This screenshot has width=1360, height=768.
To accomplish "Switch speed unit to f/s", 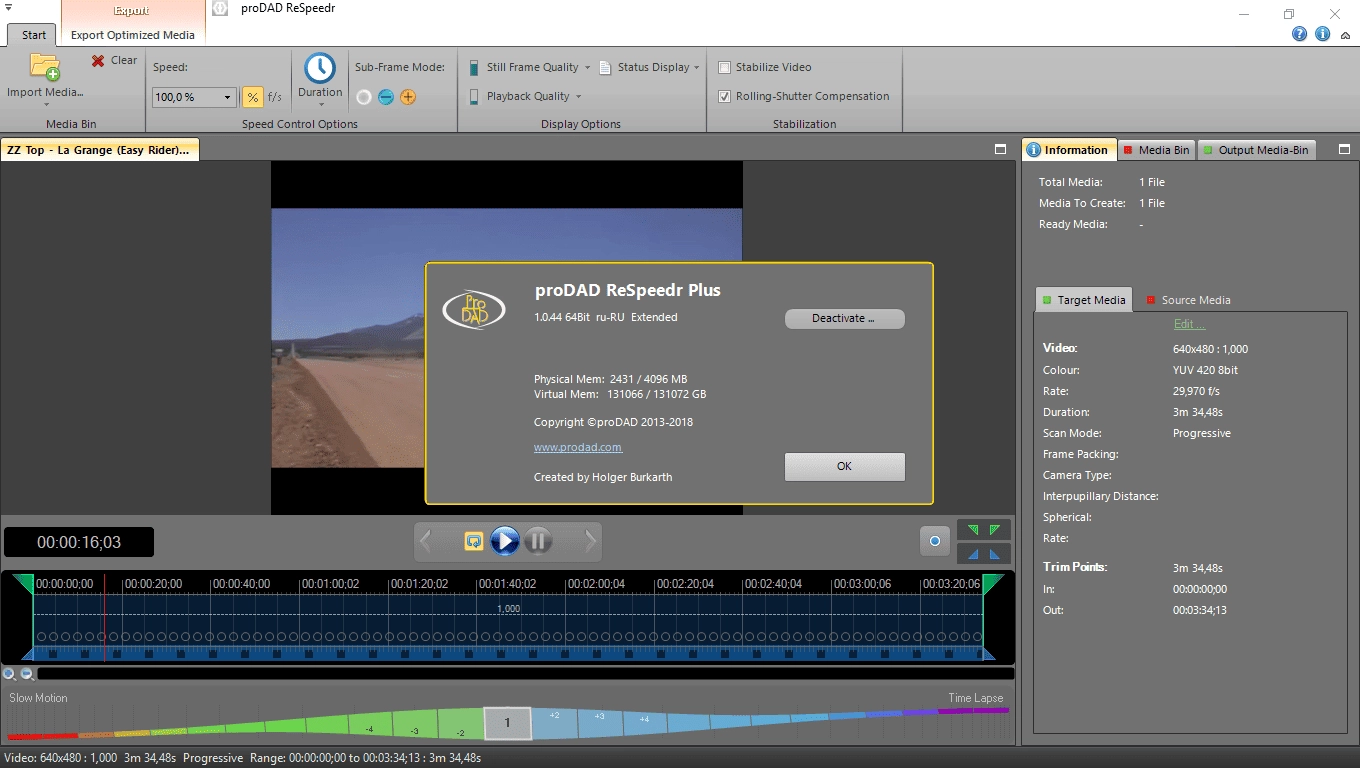I will pos(275,97).
